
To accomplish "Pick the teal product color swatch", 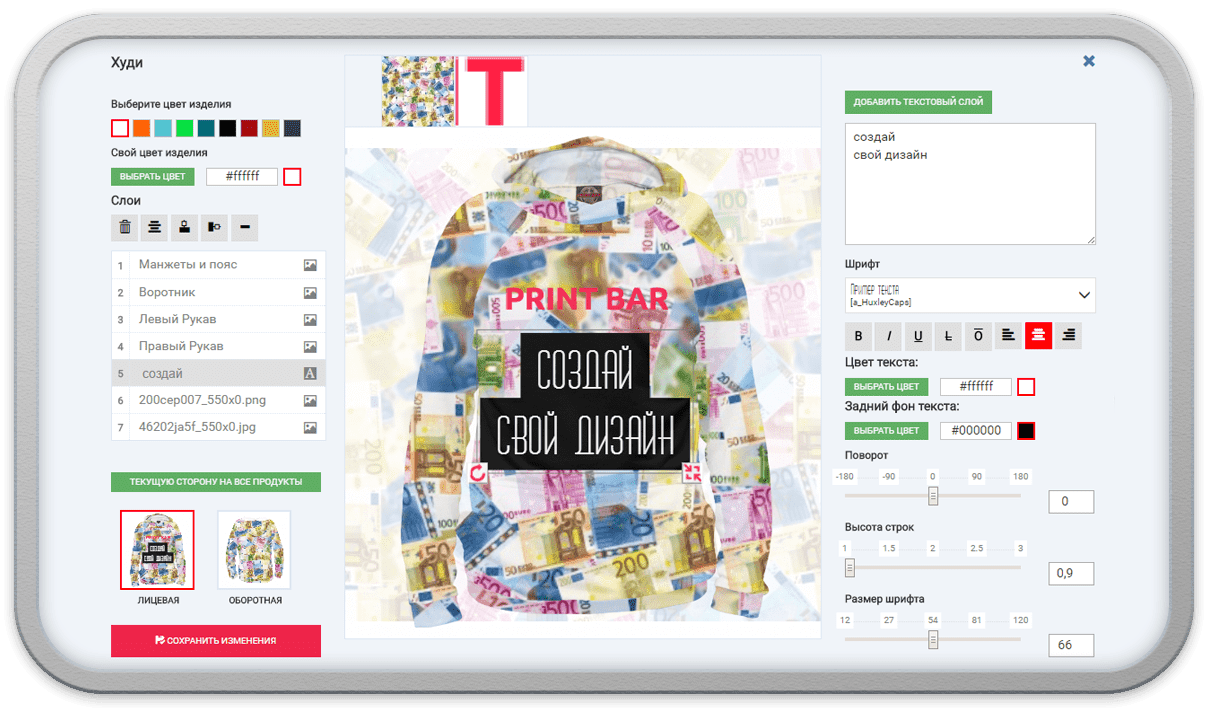I will click(206, 128).
